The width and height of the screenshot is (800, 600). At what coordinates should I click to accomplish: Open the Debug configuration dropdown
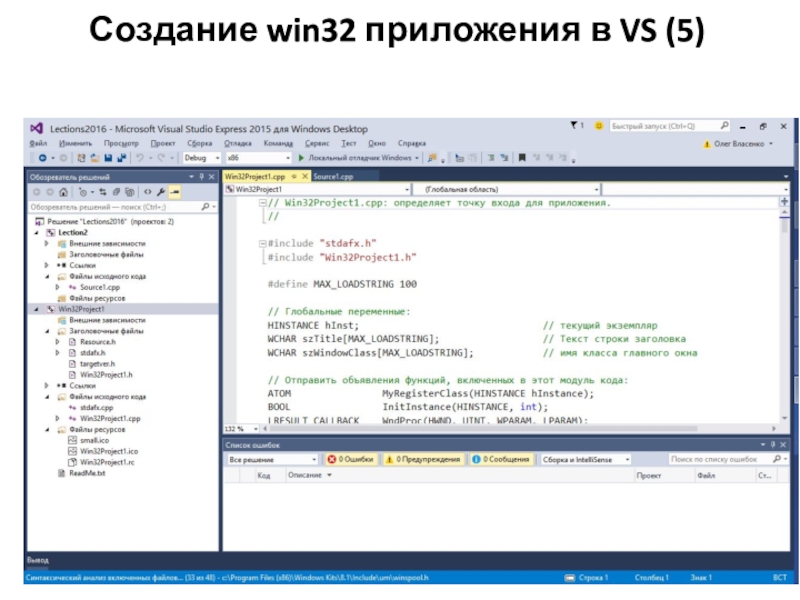[198, 158]
